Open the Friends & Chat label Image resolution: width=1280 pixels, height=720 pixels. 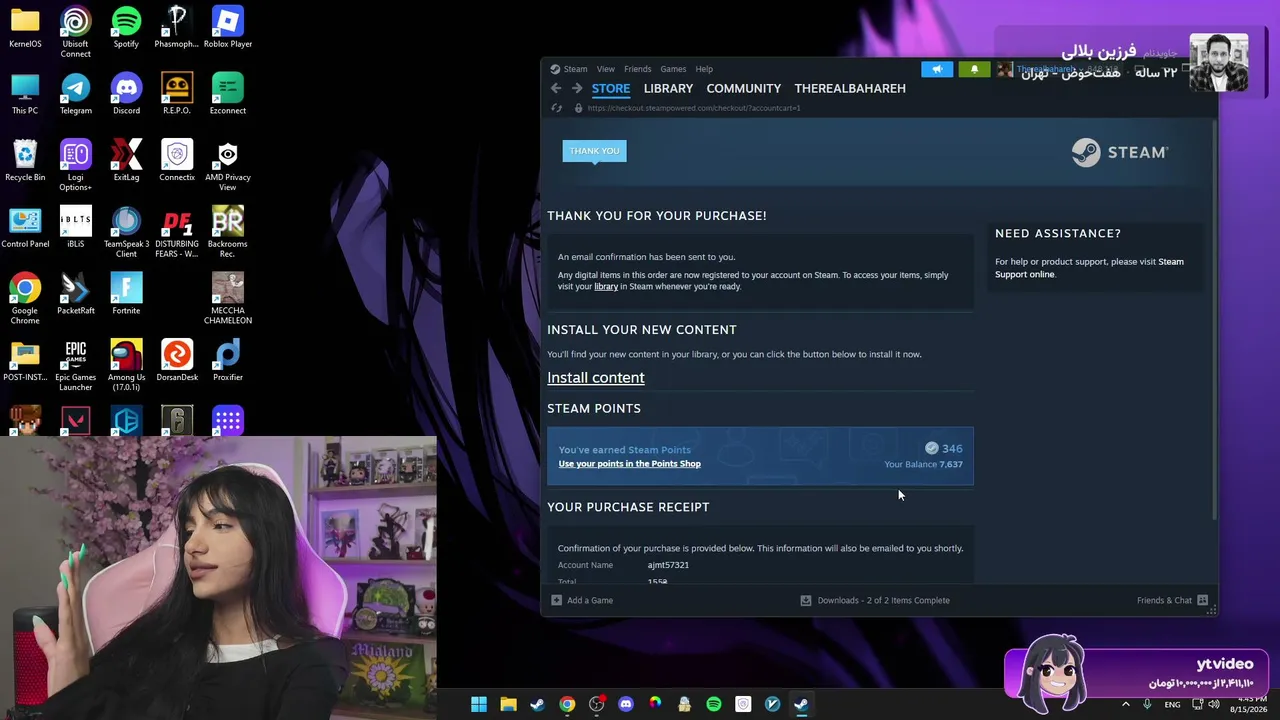[x=1164, y=600]
